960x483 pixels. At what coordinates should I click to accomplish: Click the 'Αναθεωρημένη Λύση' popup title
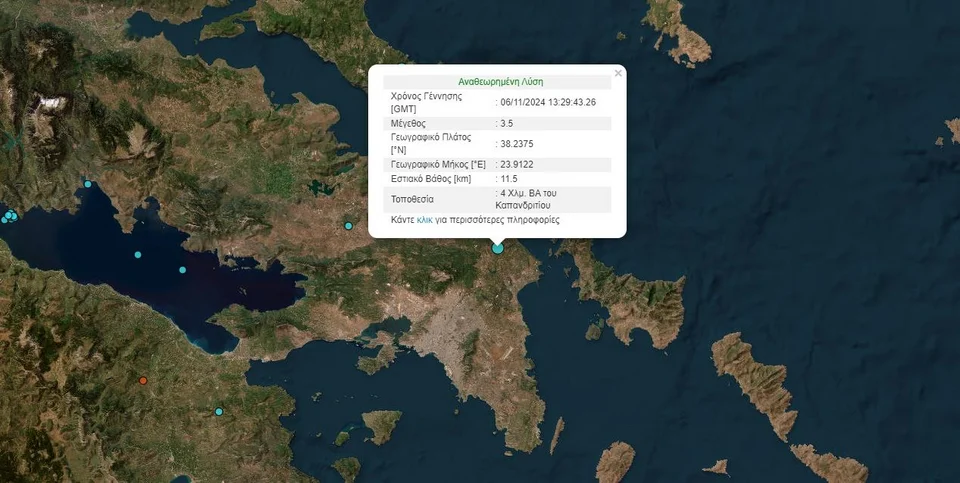[500, 82]
